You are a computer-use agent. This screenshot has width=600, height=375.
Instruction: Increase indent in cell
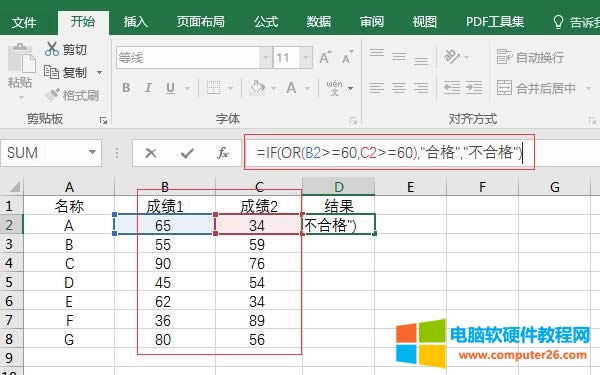coord(474,88)
